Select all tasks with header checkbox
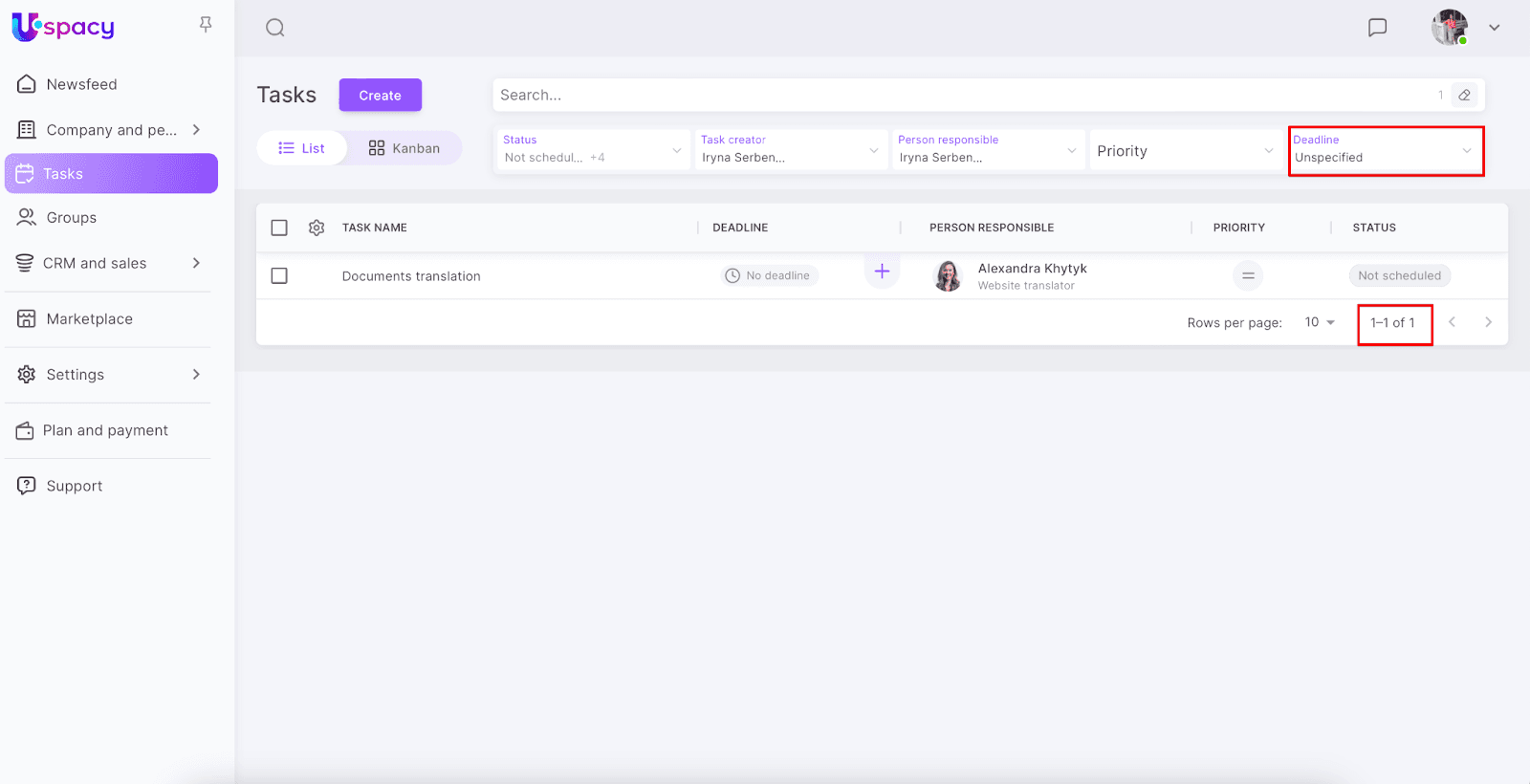 279,228
